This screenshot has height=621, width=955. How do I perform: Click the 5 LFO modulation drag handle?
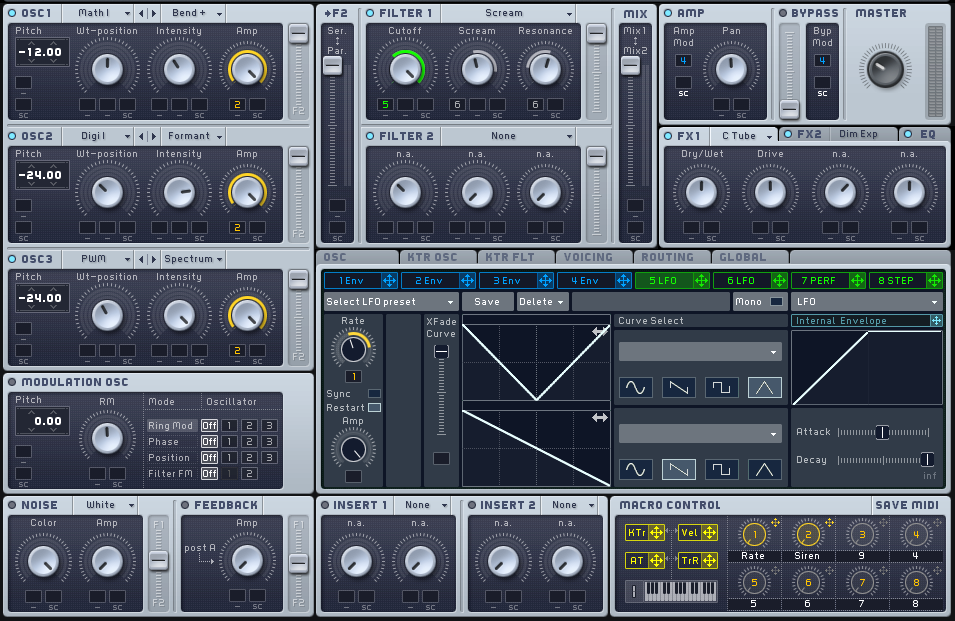702,281
